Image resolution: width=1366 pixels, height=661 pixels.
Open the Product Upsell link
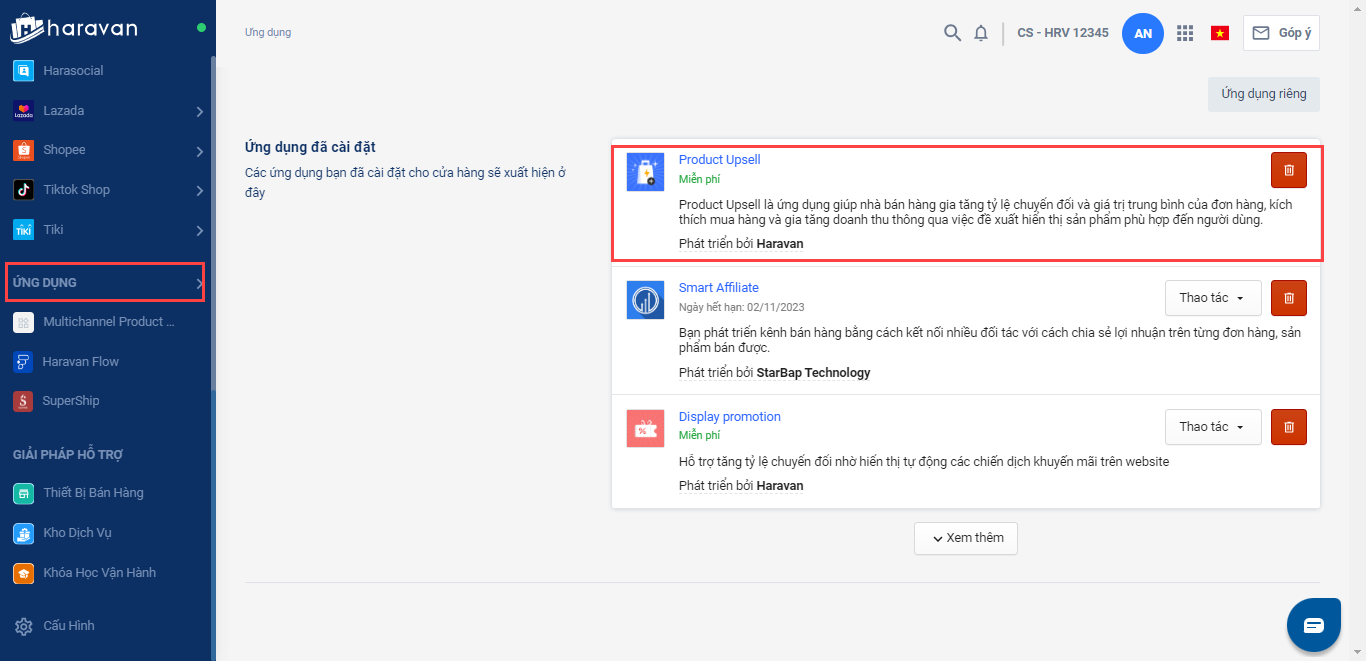click(x=719, y=160)
